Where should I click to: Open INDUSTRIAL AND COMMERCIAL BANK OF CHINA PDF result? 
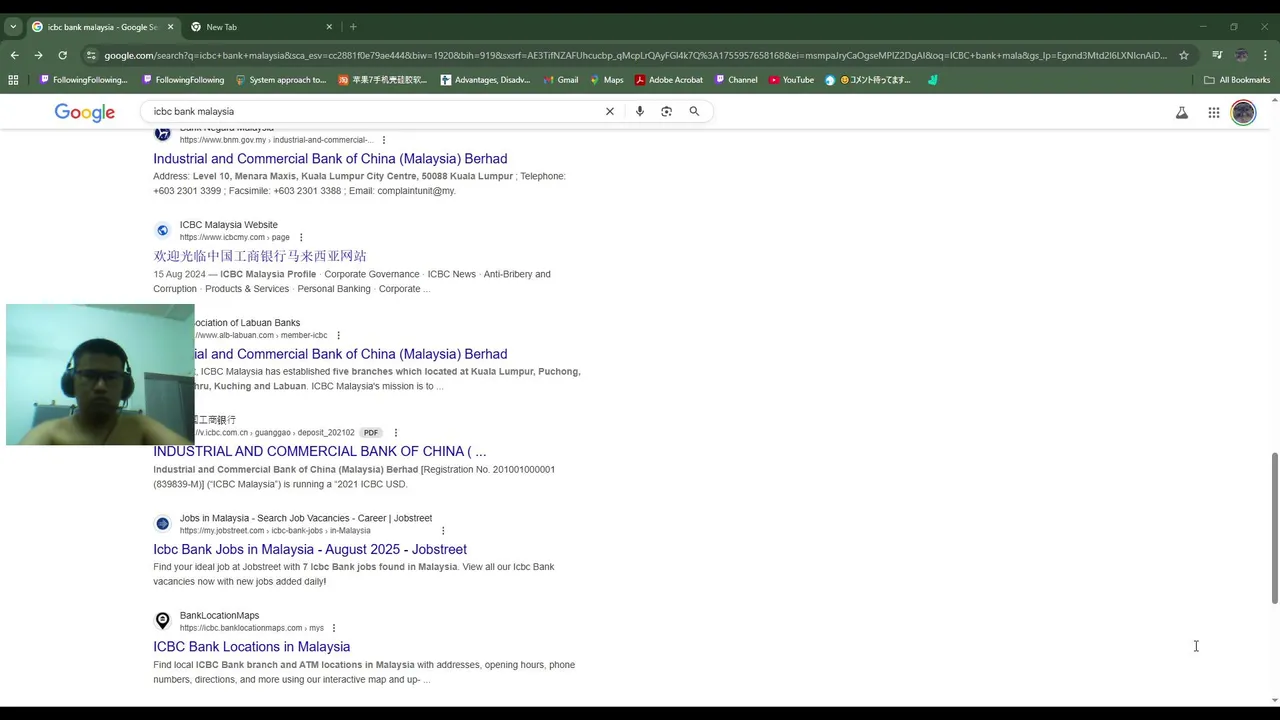(320, 452)
